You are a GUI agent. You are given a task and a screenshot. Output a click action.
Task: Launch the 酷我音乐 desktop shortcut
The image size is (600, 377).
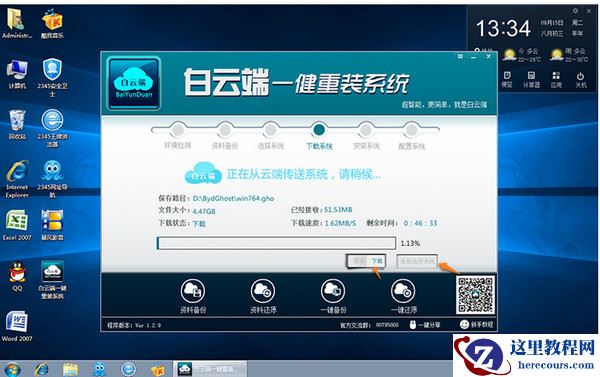[52, 23]
